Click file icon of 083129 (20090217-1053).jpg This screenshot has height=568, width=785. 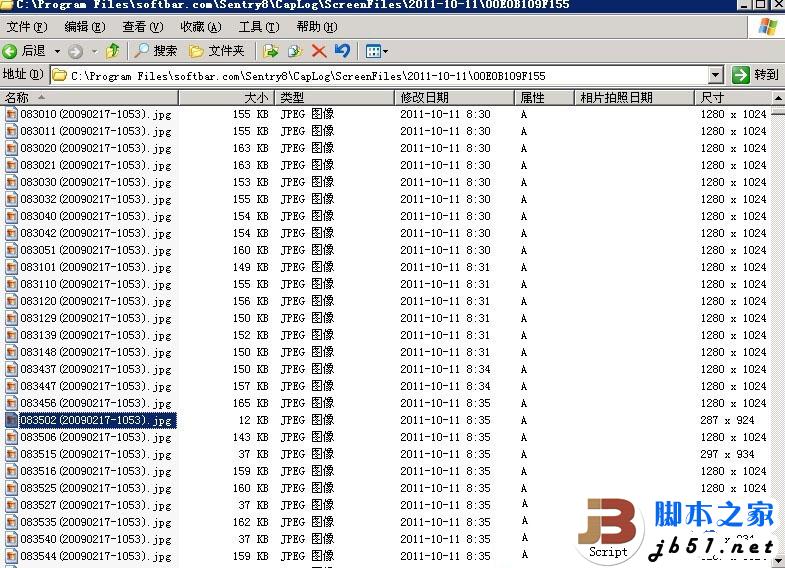click(x=11, y=318)
